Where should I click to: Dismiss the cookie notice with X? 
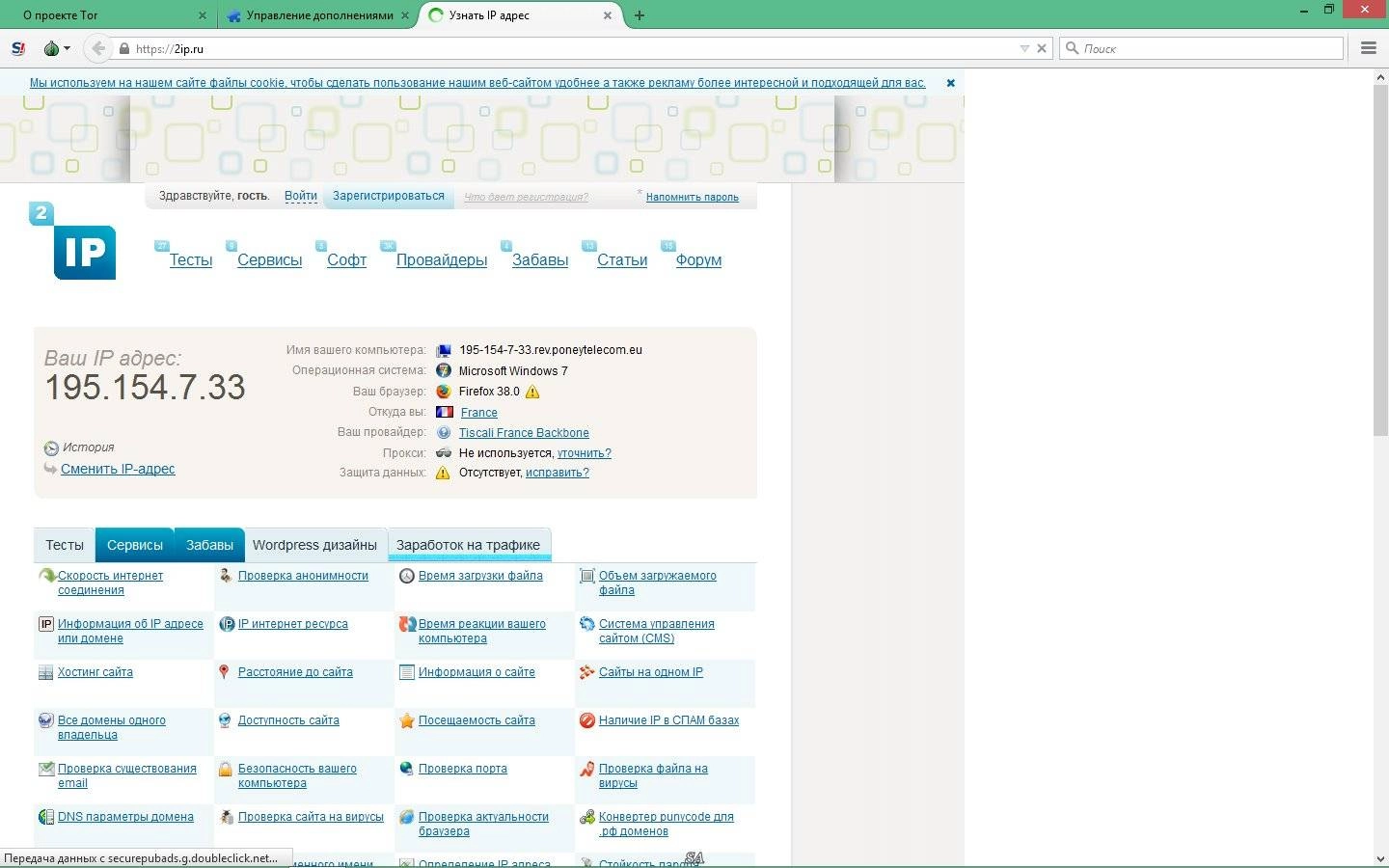coord(950,83)
